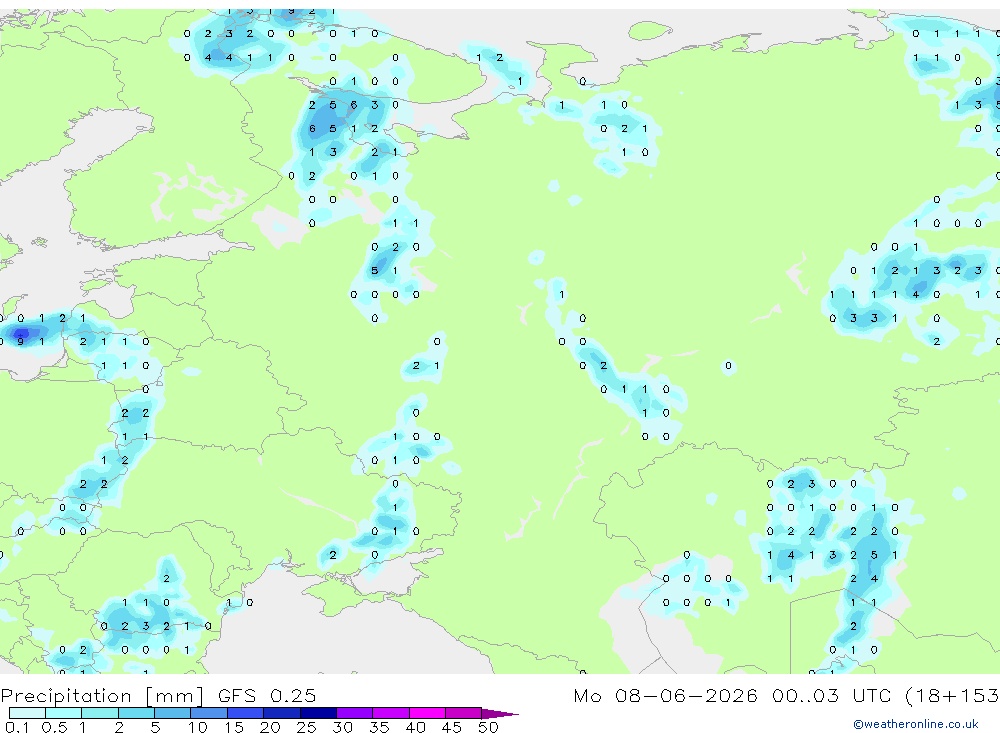
Task: Select the 30–35 mm violet legend swatch
Action: (355, 713)
